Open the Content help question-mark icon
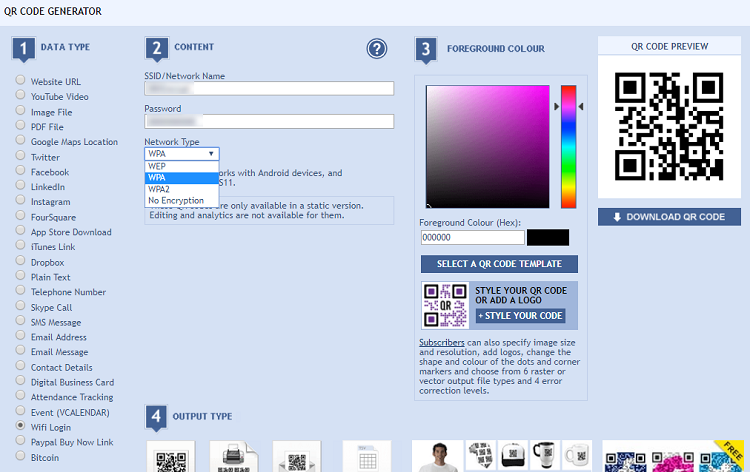750x472 pixels. coord(376,48)
